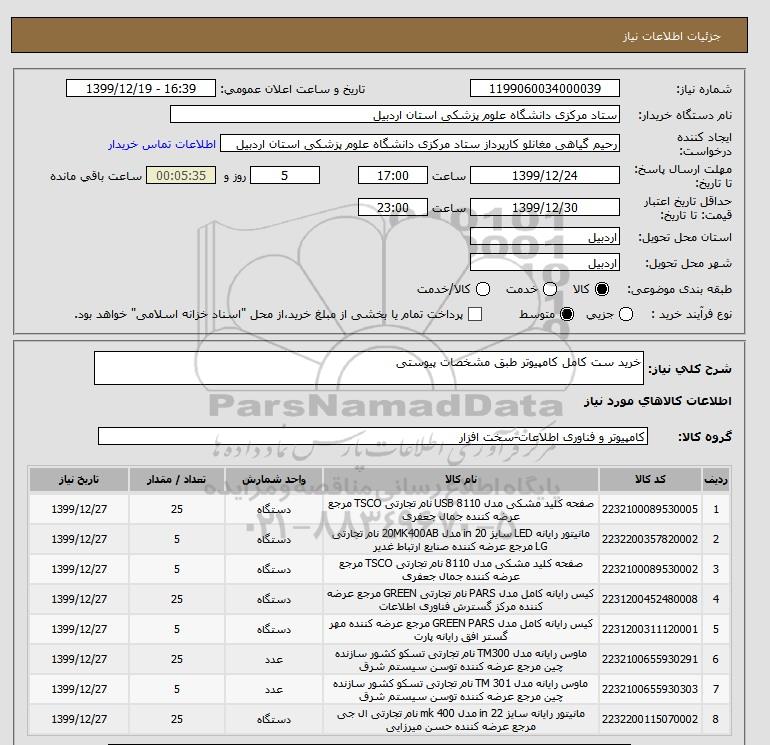770x745 pixels.
Task: Click the GREEN PARS case item in row 4
Action: (x=461, y=600)
